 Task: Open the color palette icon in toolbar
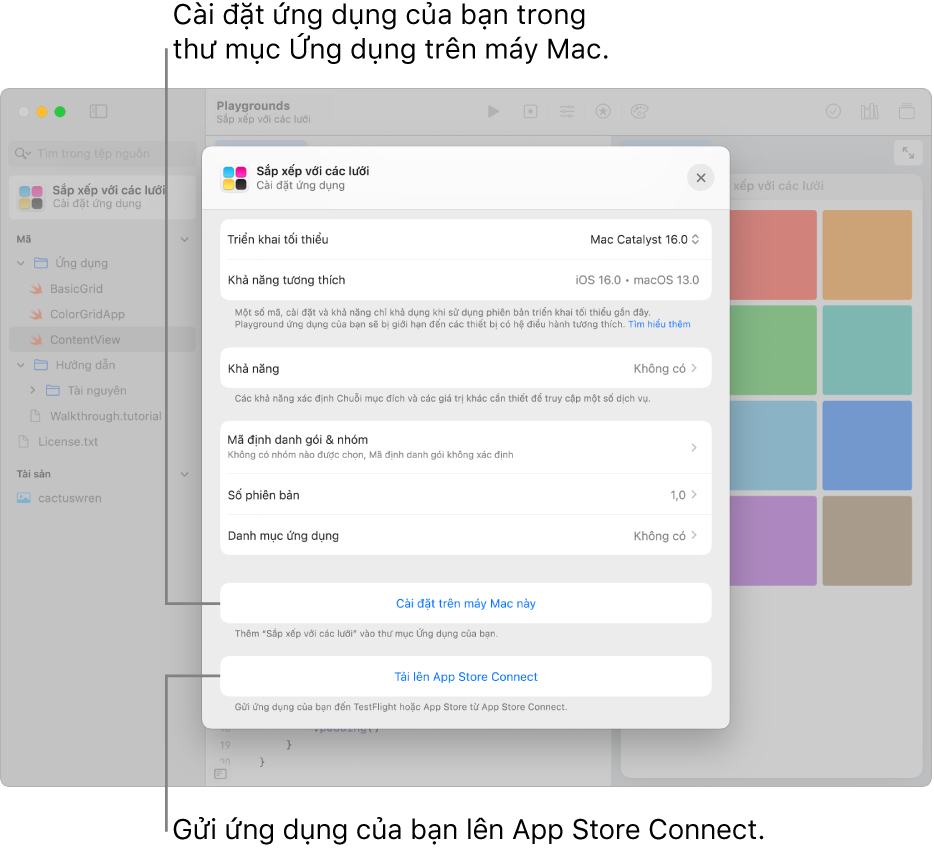click(x=639, y=111)
